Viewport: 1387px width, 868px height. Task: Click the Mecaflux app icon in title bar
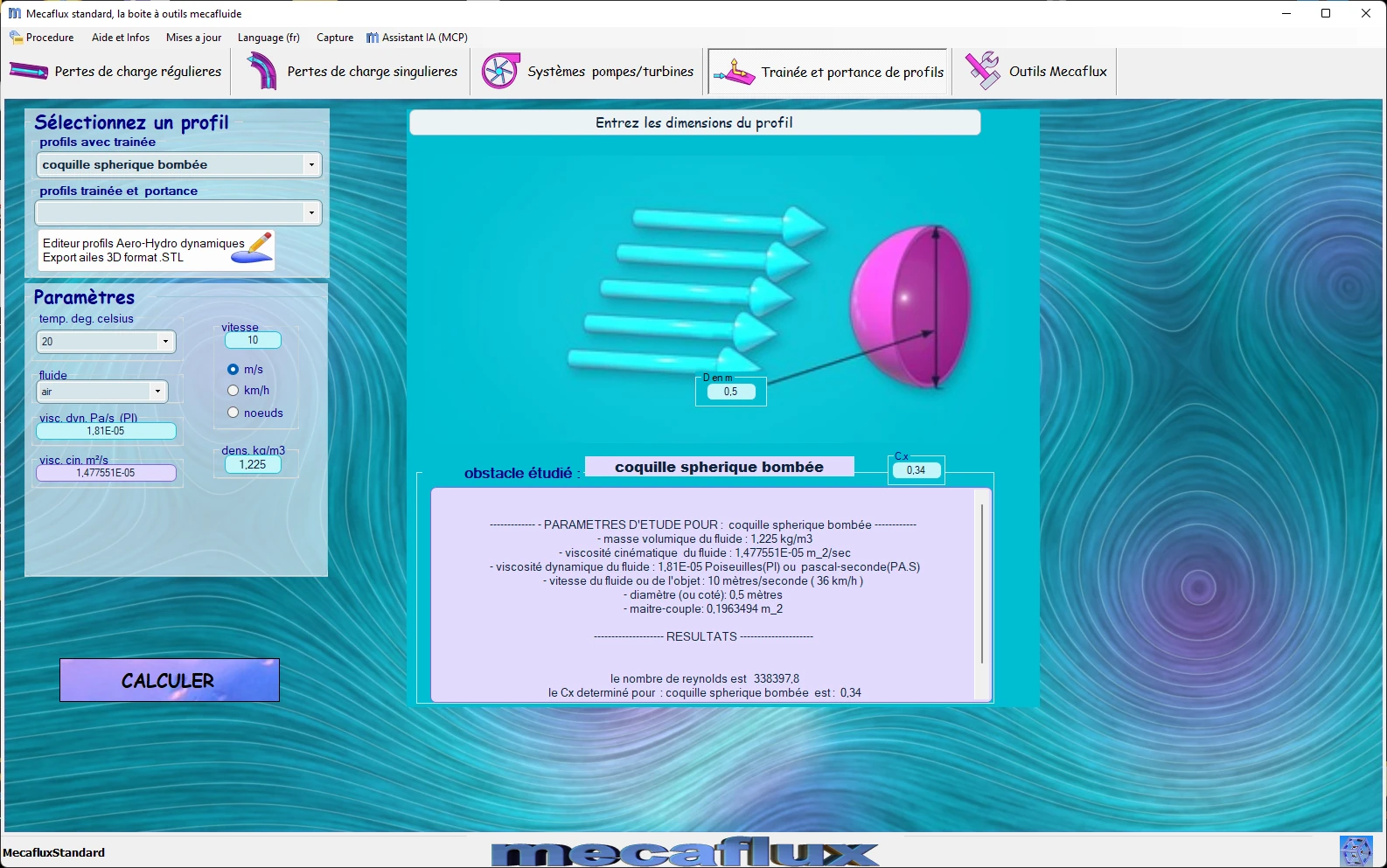click(14, 13)
